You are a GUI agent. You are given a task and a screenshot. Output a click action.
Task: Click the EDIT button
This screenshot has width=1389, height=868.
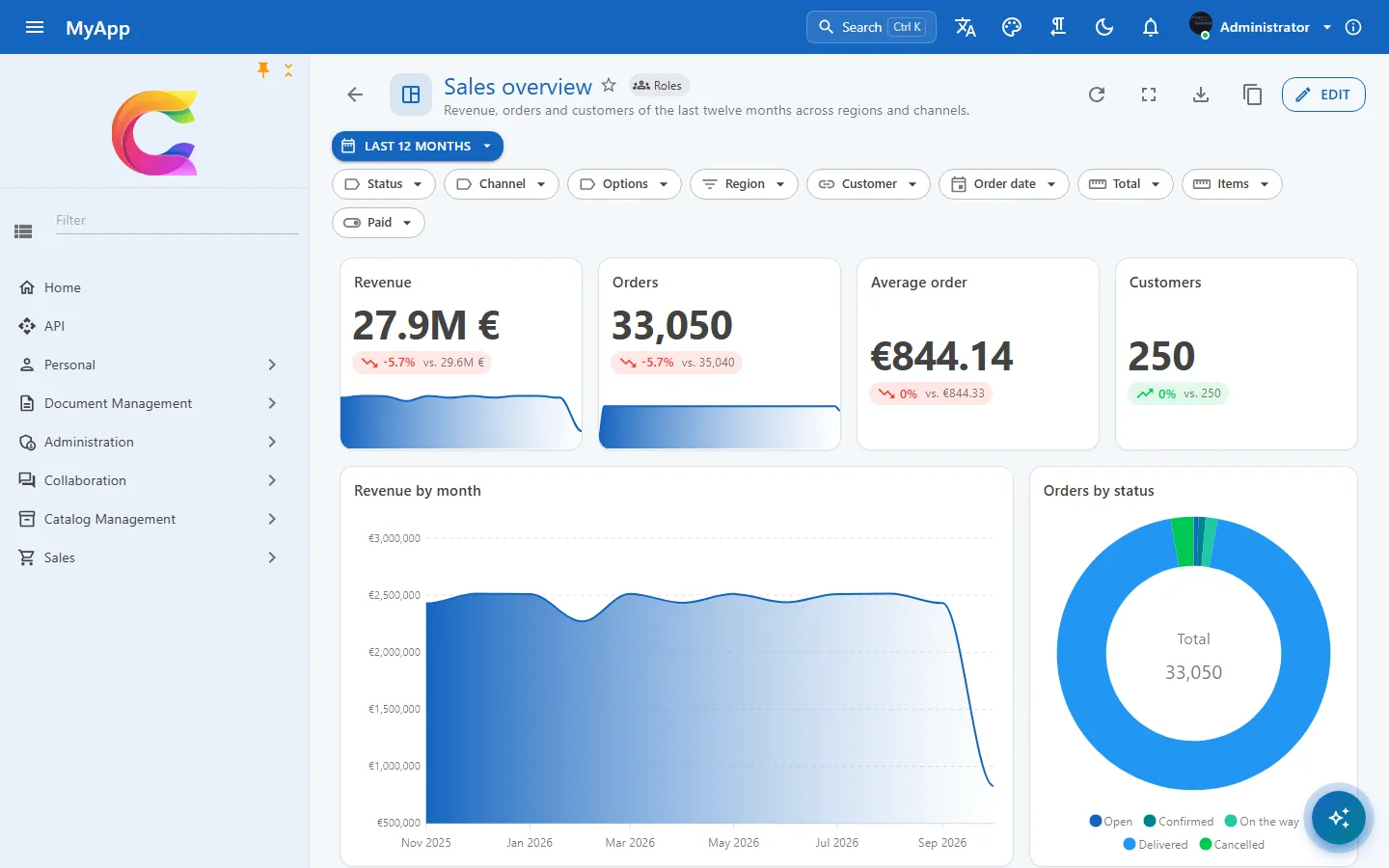click(1323, 95)
